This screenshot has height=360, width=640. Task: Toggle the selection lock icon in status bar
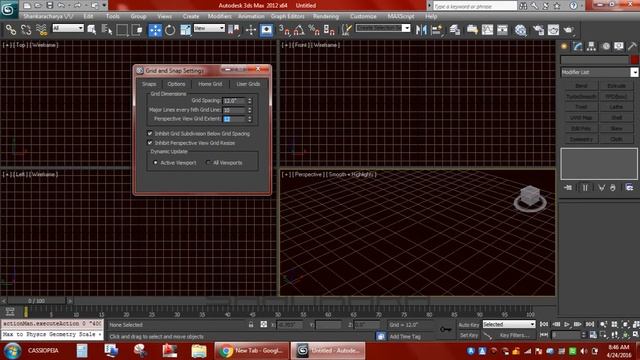click(x=251, y=324)
